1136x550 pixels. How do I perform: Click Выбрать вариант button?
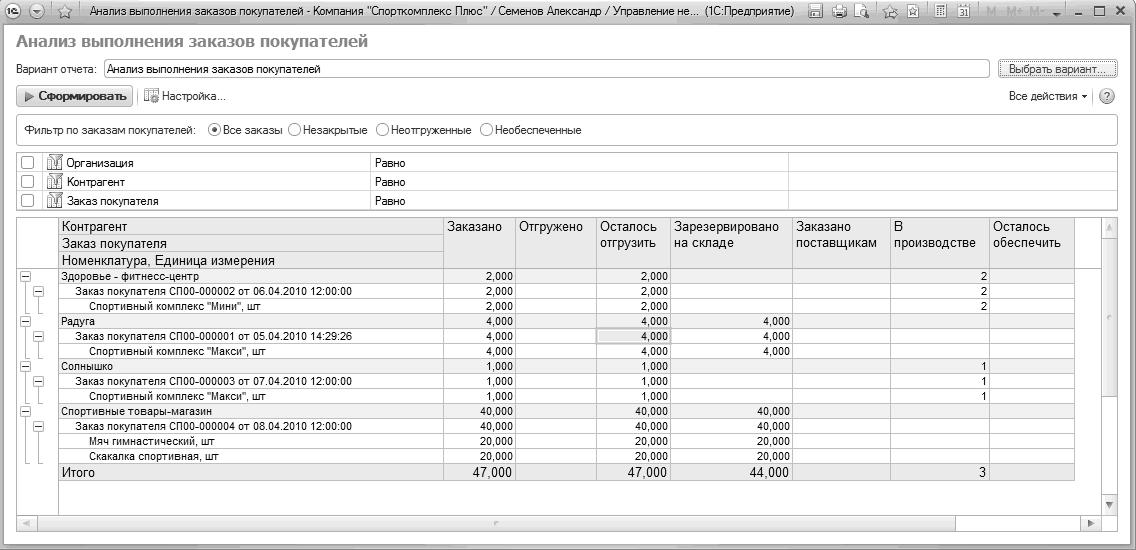click(1057, 69)
